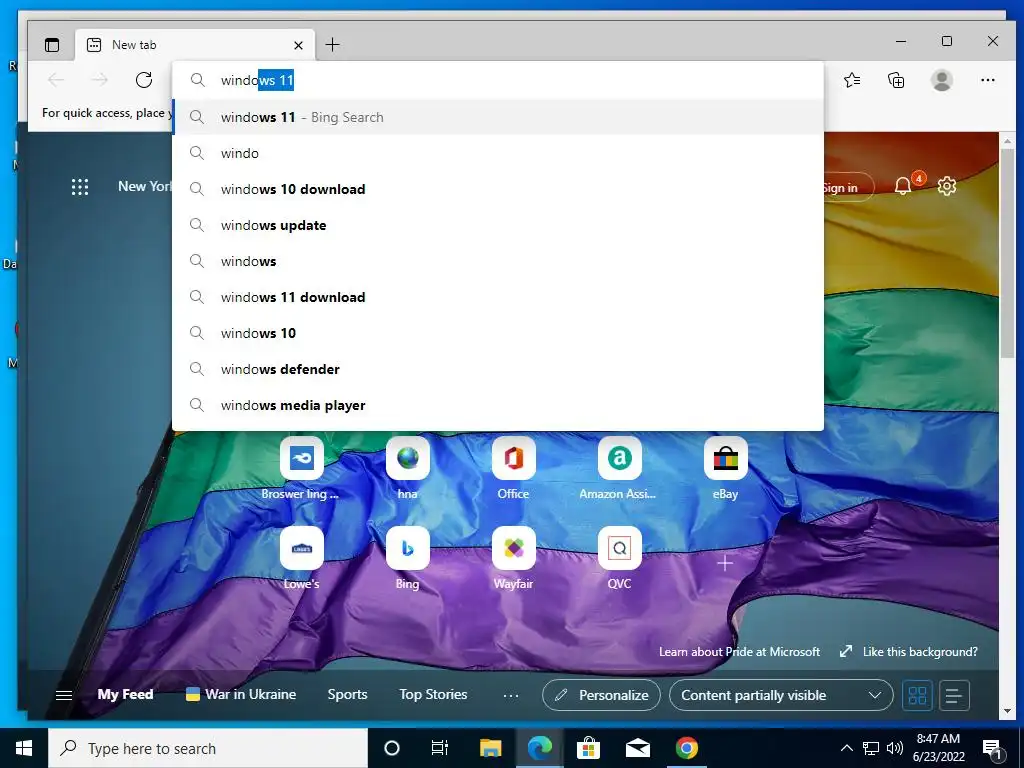Open Microsoft Store from the taskbar

point(588,748)
